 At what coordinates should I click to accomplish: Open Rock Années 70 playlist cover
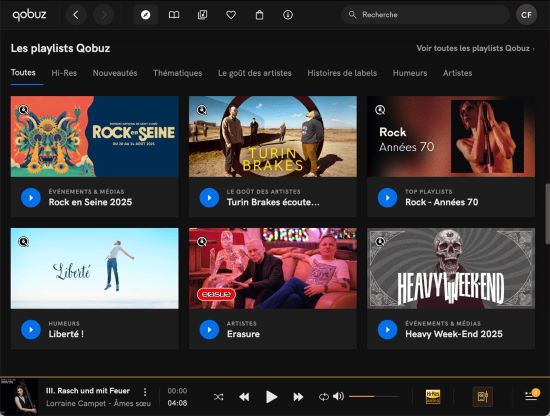pyautogui.click(x=451, y=136)
